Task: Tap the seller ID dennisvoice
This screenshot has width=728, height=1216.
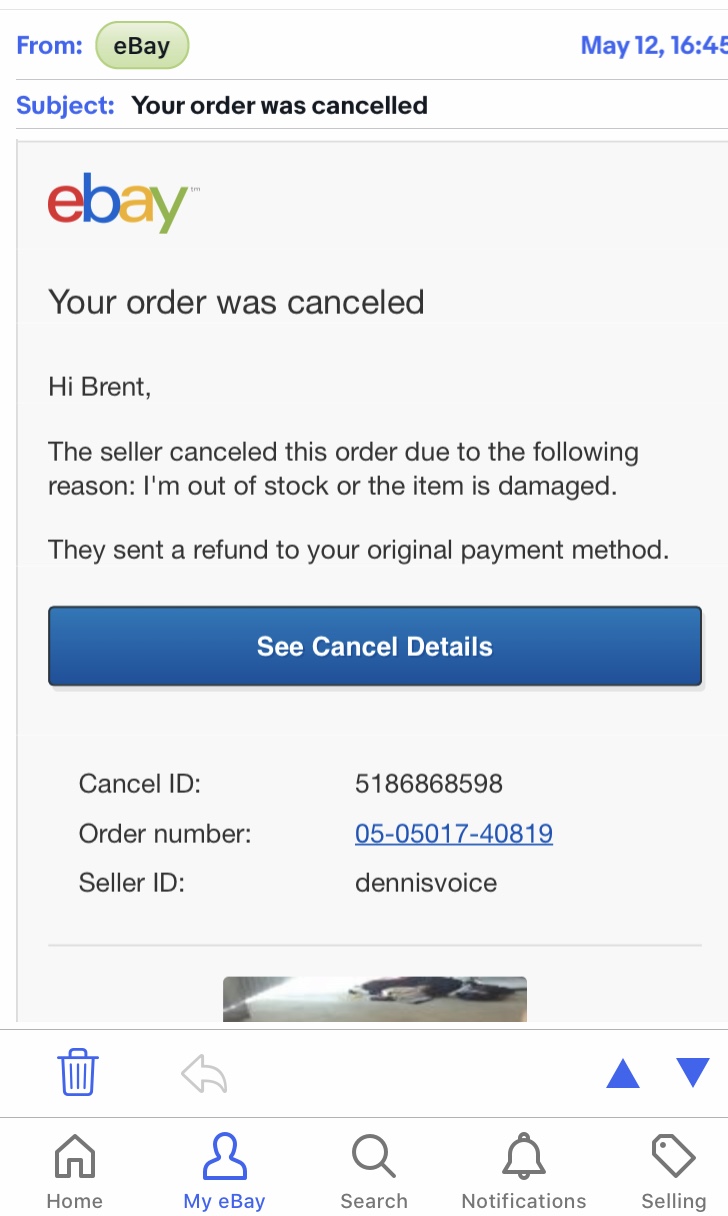Action: [426, 883]
